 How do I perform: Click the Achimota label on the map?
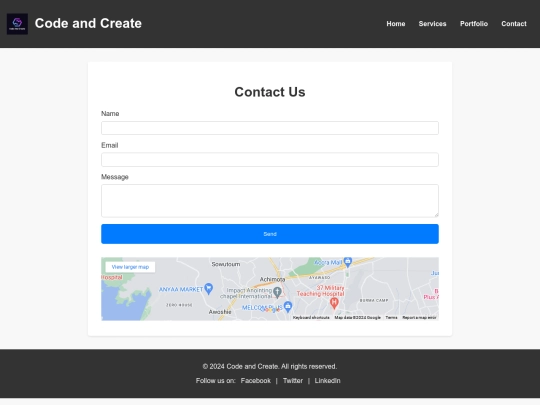coord(272,279)
